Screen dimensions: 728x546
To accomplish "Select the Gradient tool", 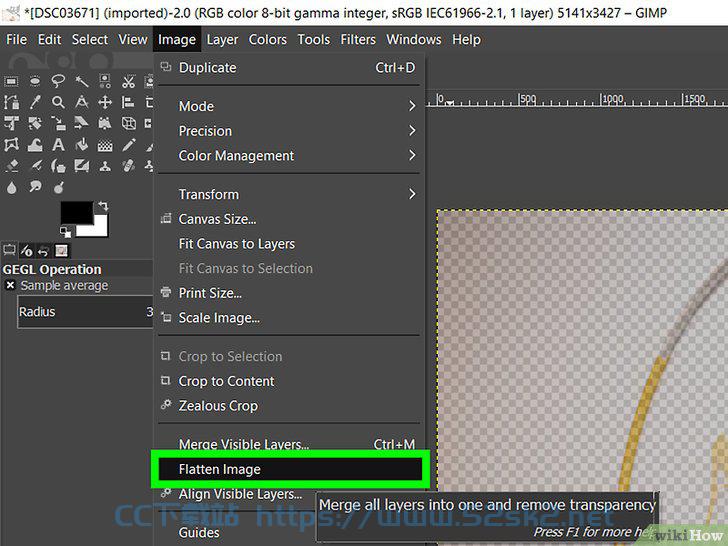I will pyautogui.click(x=105, y=145).
